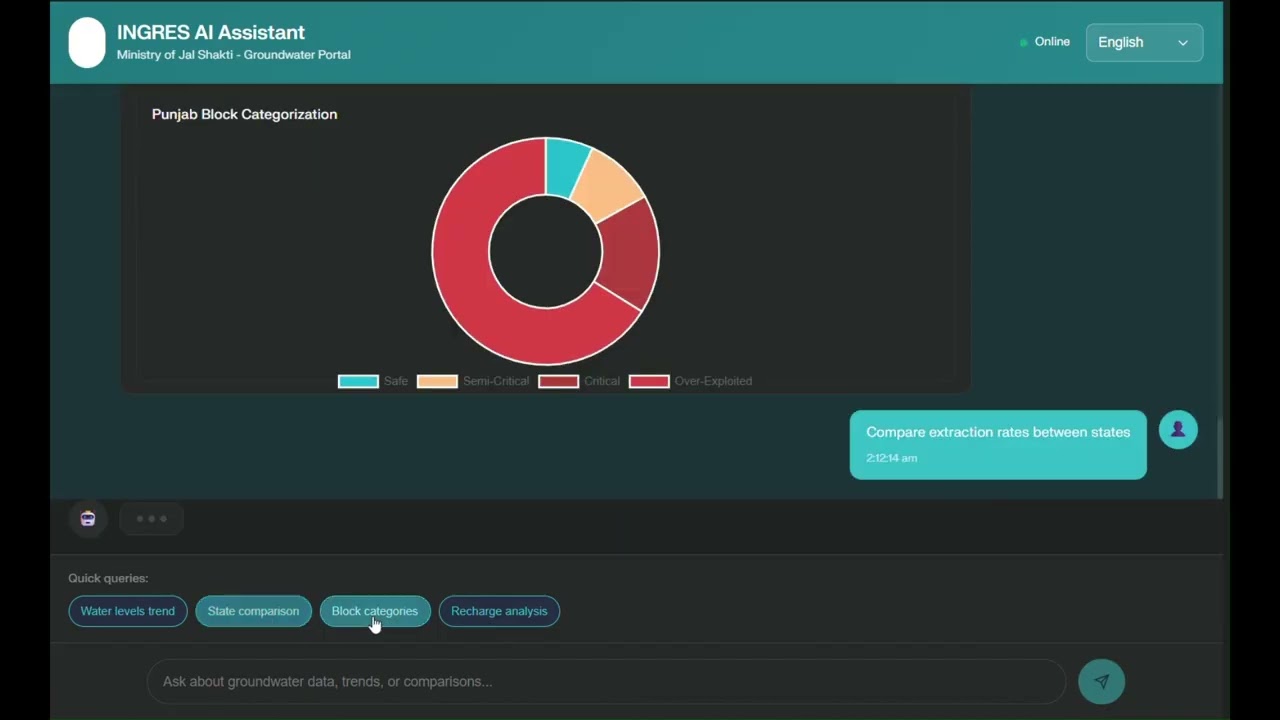Image resolution: width=1280 pixels, height=720 pixels.
Task: Choose the Block categories quick query
Action: point(375,611)
